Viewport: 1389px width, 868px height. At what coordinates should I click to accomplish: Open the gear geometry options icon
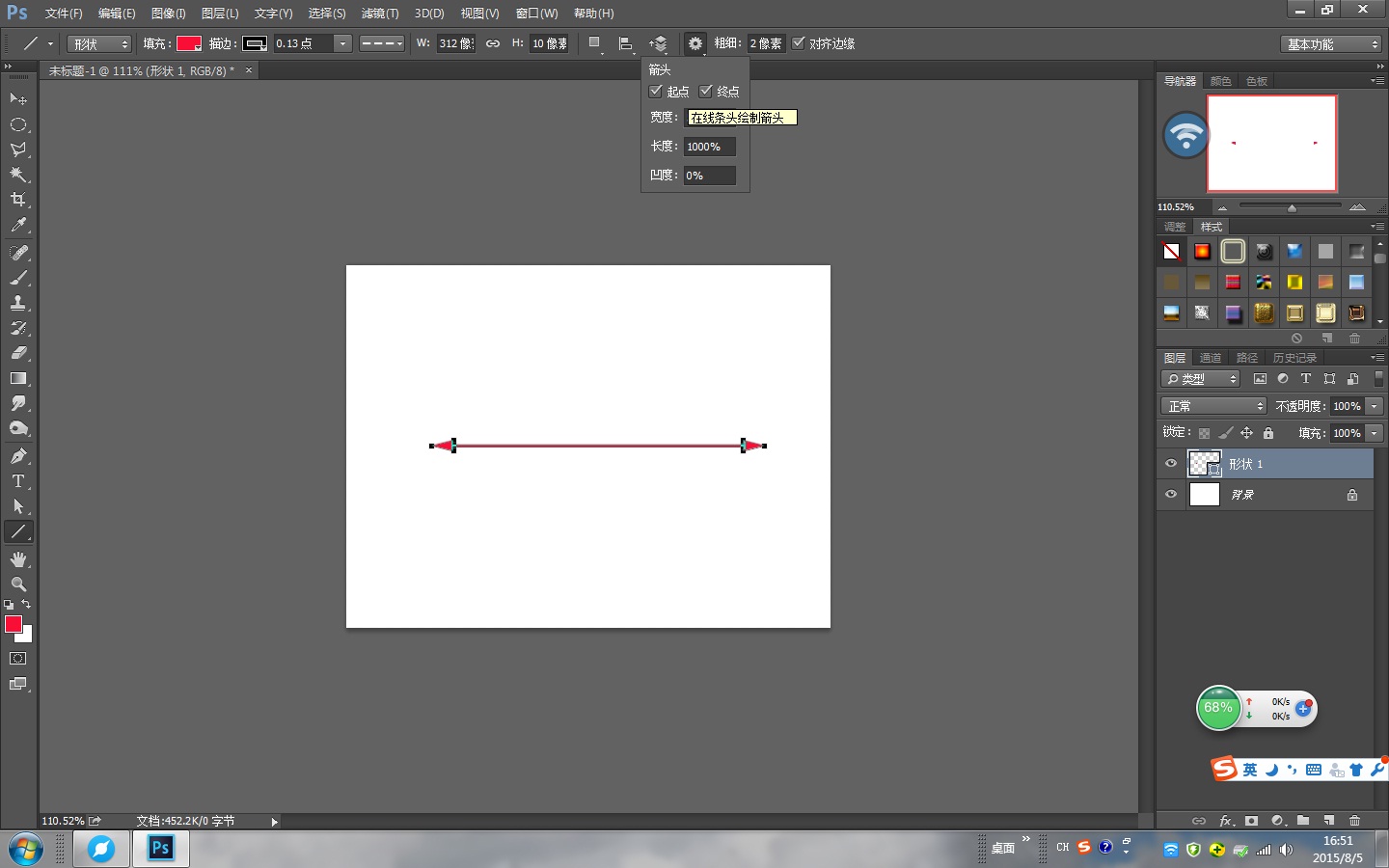[x=694, y=43]
